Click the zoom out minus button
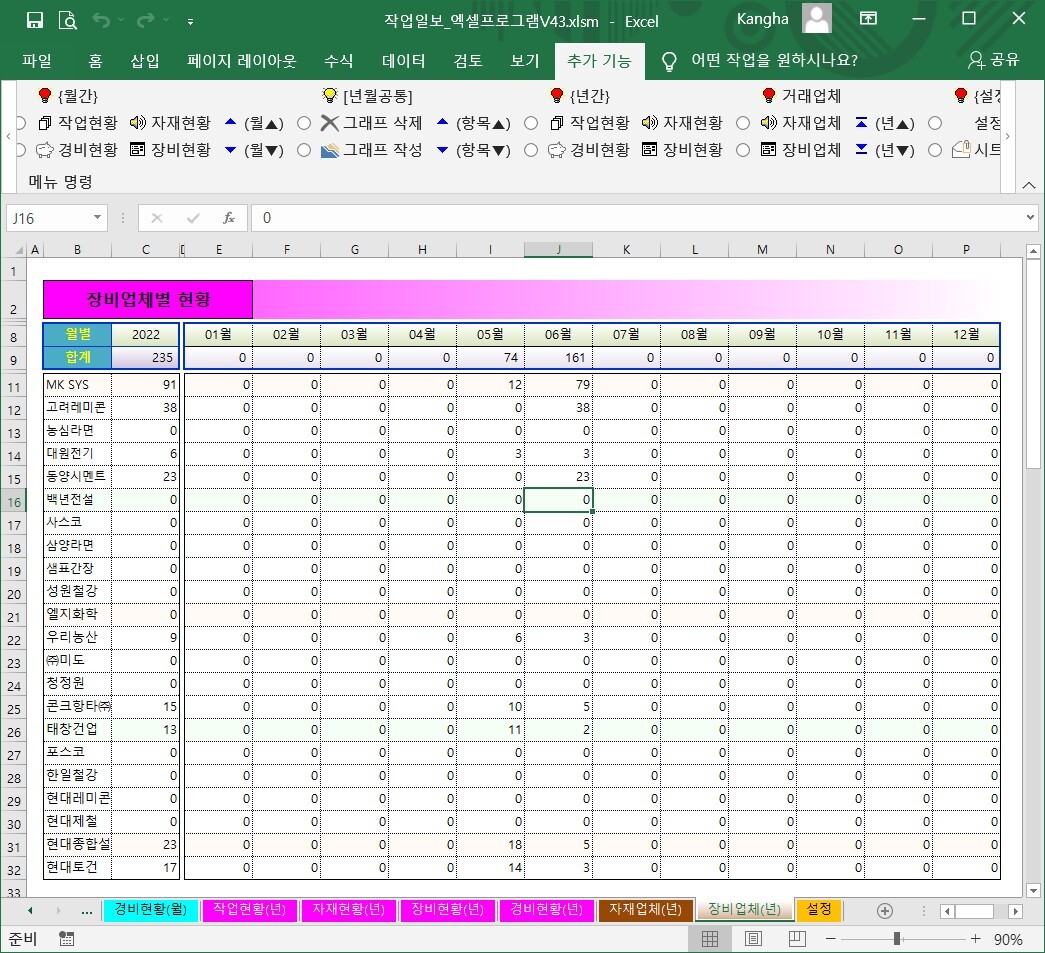The image size is (1045, 953). pyautogui.click(x=830, y=938)
